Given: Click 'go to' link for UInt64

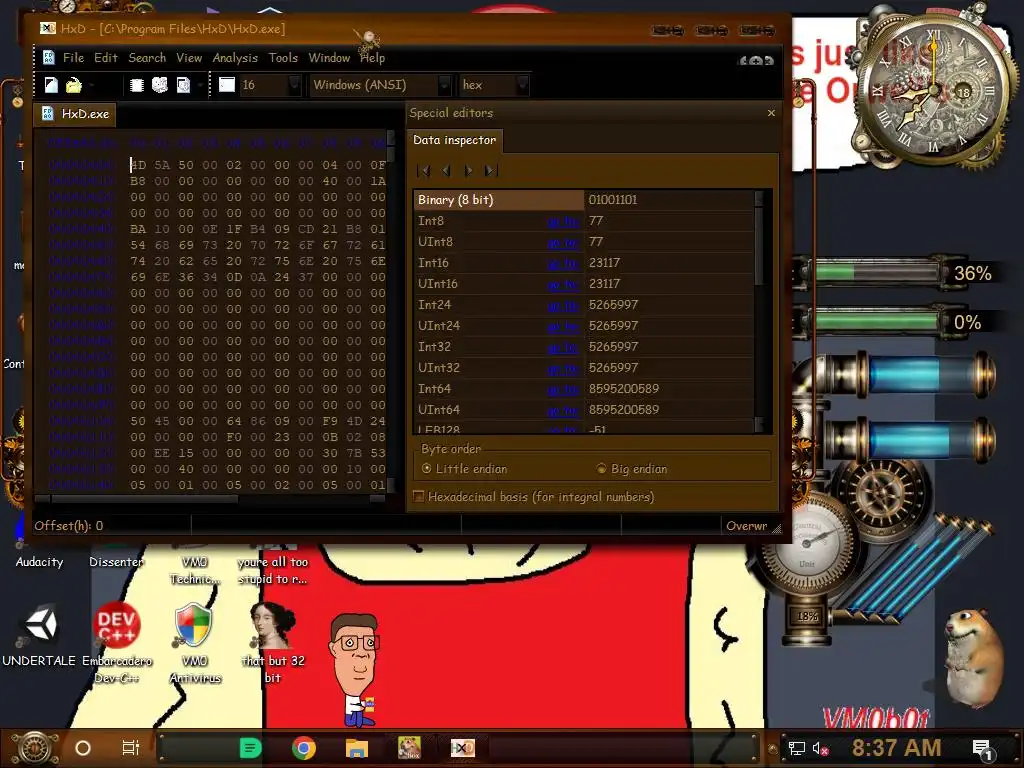Looking at the screenshot, I should (563, 410).
